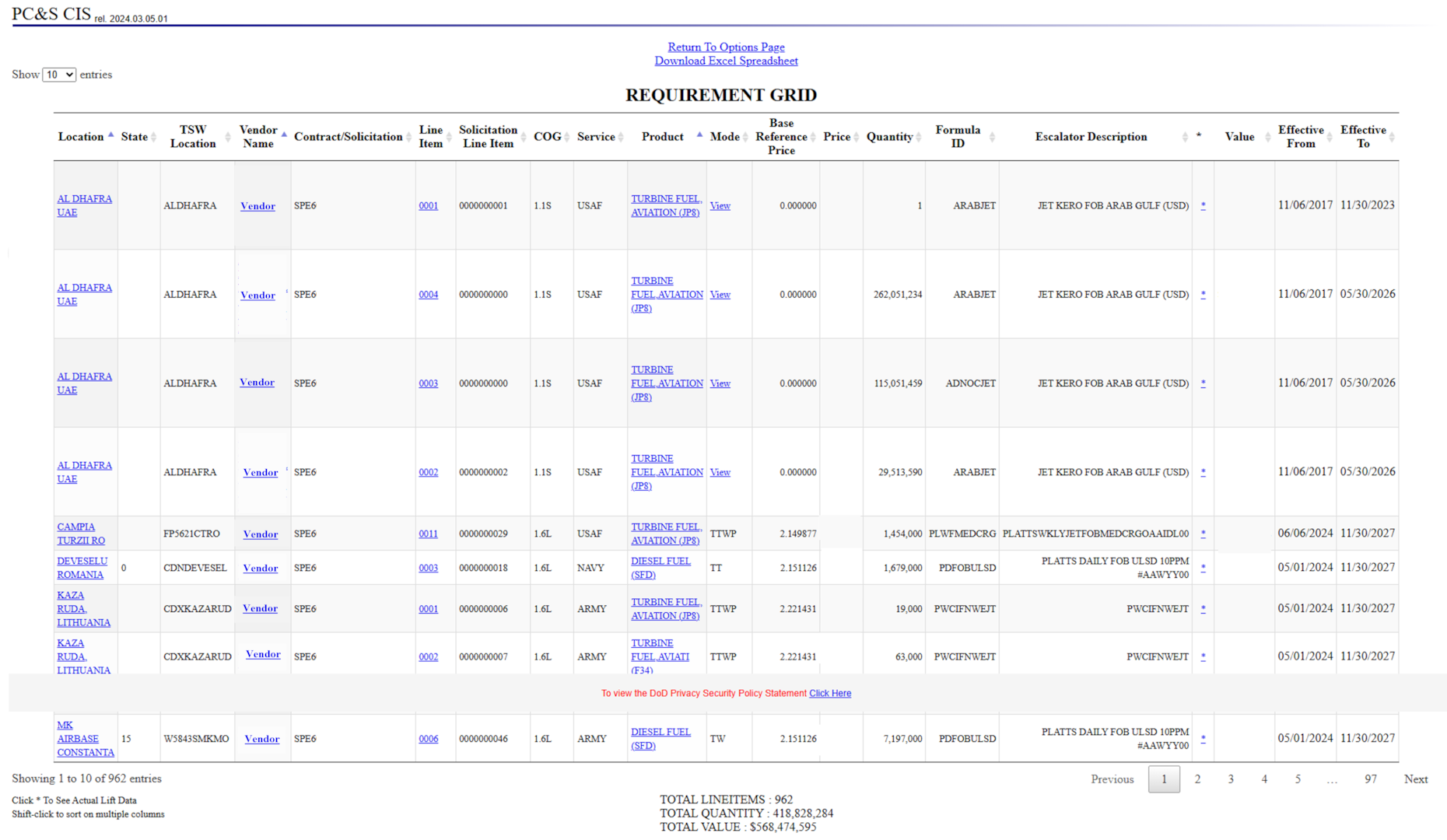Open lift data asterisk for quantity 262,051,234

(x=1203, y=295)
